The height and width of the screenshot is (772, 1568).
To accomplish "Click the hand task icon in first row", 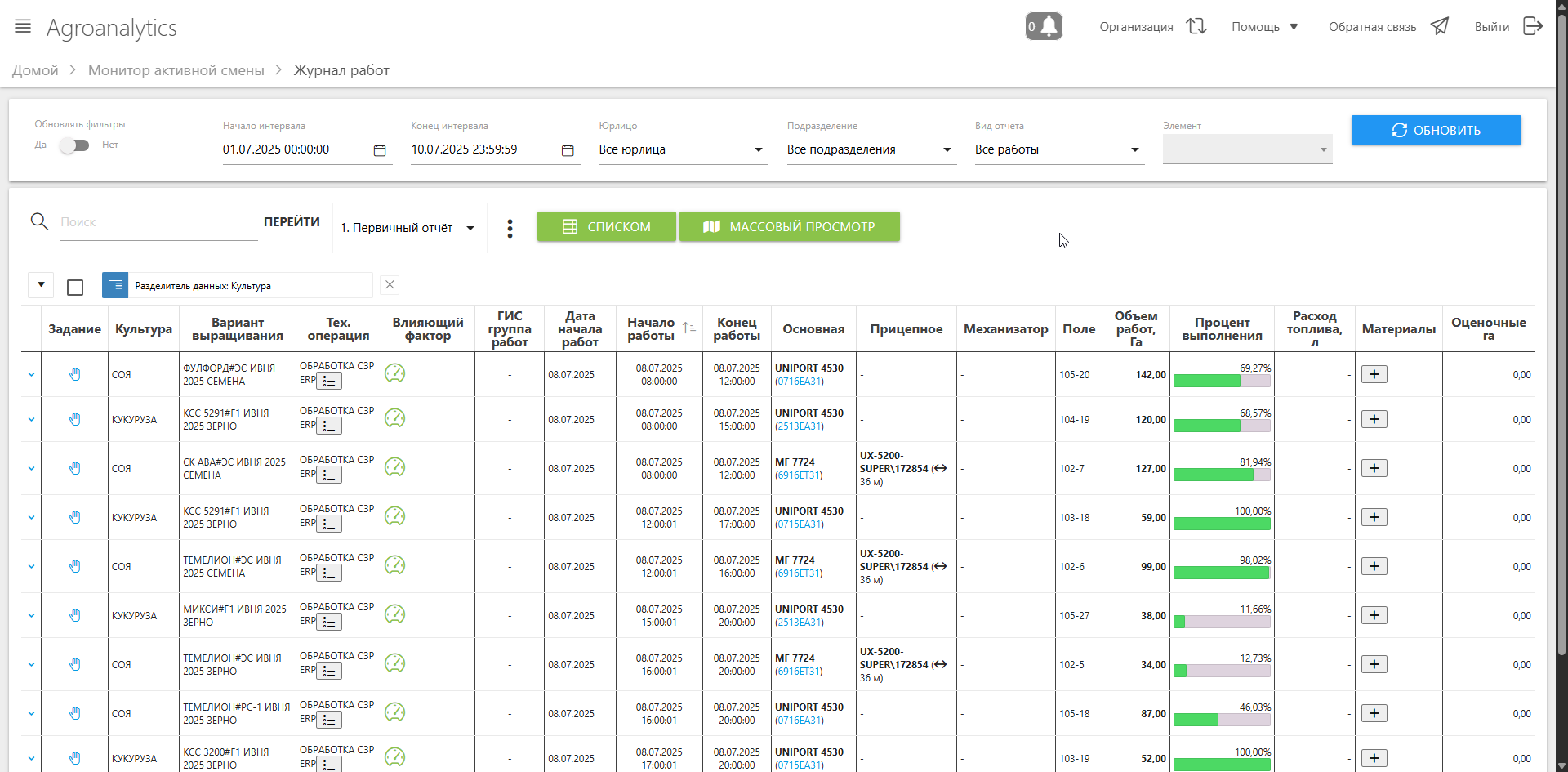I will (x=74, y=374).
